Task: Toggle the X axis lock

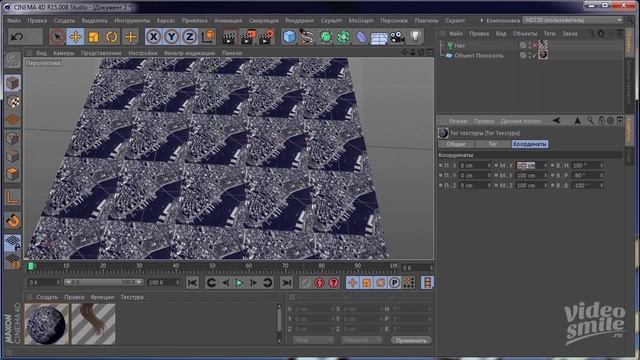Action: pos(153,37)
